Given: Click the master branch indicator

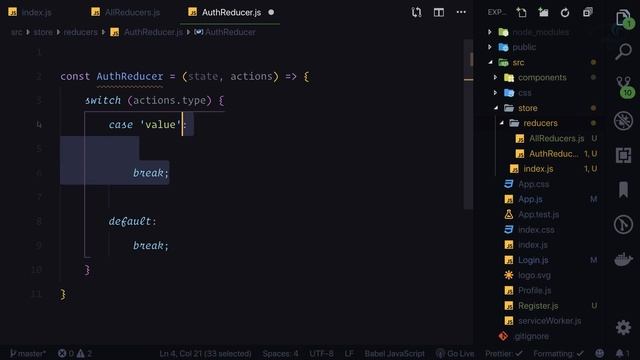Looking at the screenshot, I should point(28,353).
